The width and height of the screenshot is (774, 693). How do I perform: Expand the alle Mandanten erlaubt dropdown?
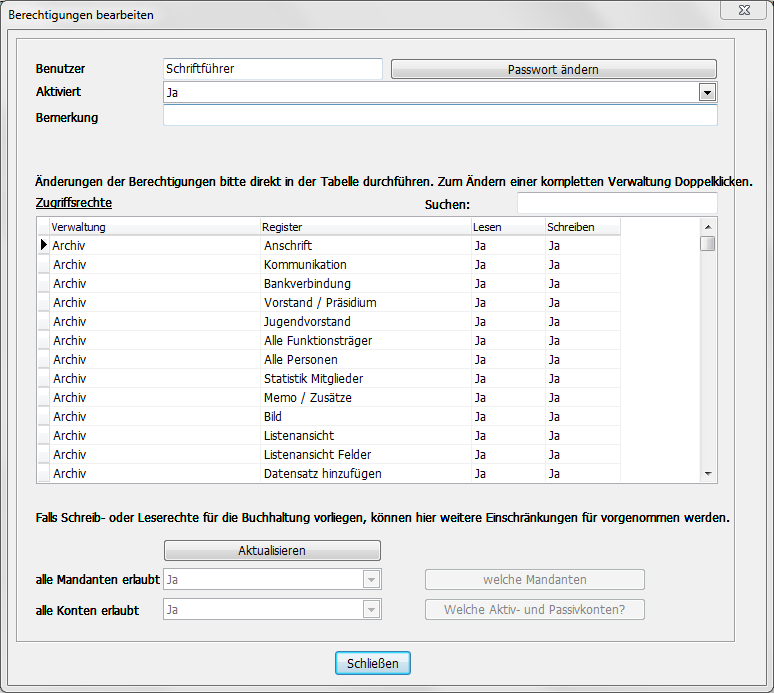pyautogui.click(x=371, y=580)
